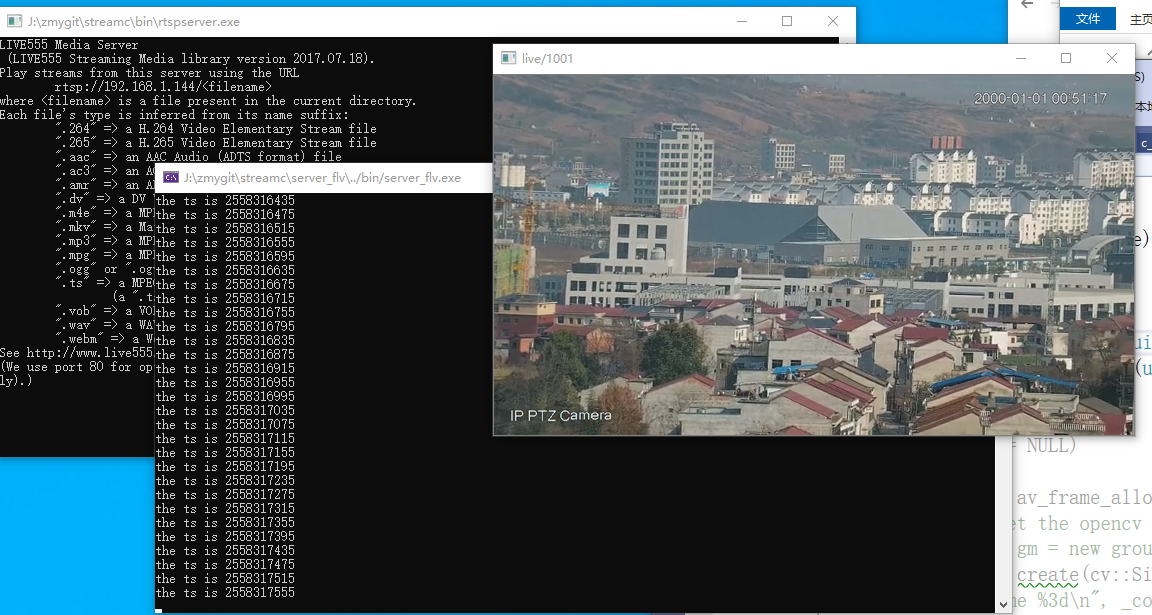The height and width of the screenshot is (615, 1152).
Task: Click the back arrow in background window
Action: (x=1028, y=4)
